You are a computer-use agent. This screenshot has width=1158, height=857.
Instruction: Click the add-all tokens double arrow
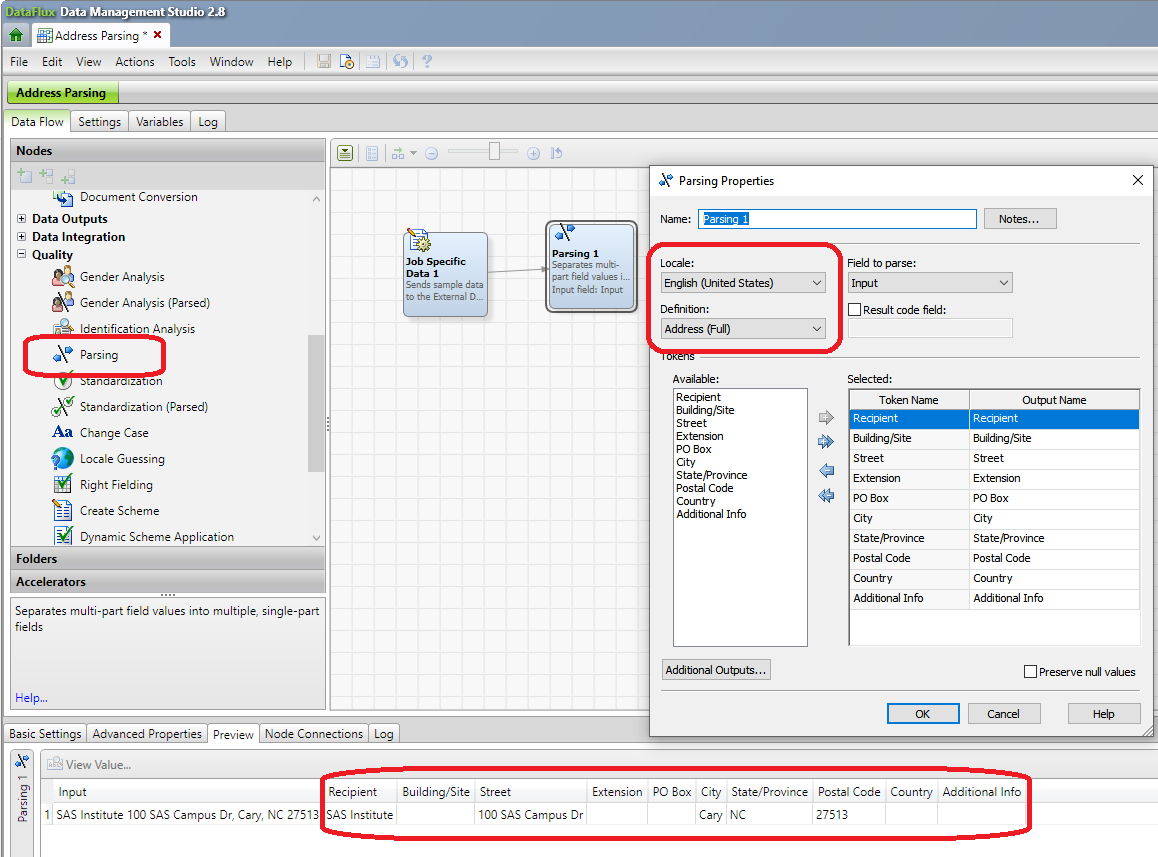coord(826,442)
